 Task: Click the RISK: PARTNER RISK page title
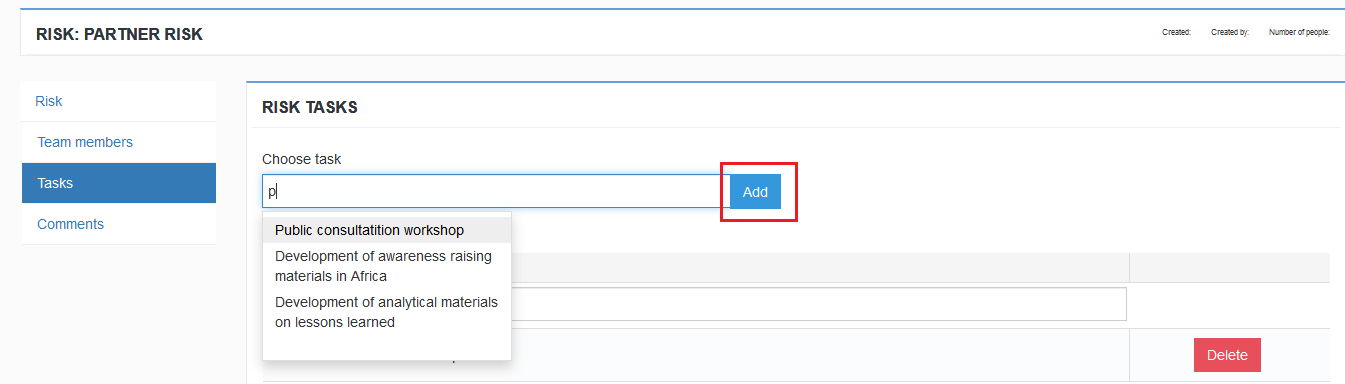point(119,35)
